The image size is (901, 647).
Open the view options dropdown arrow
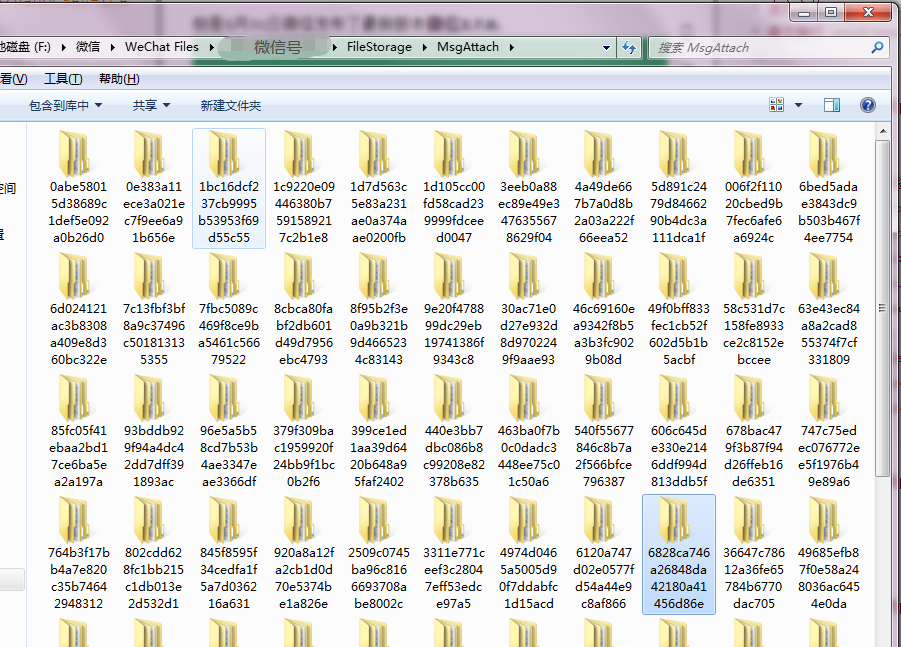coord(798,105)
